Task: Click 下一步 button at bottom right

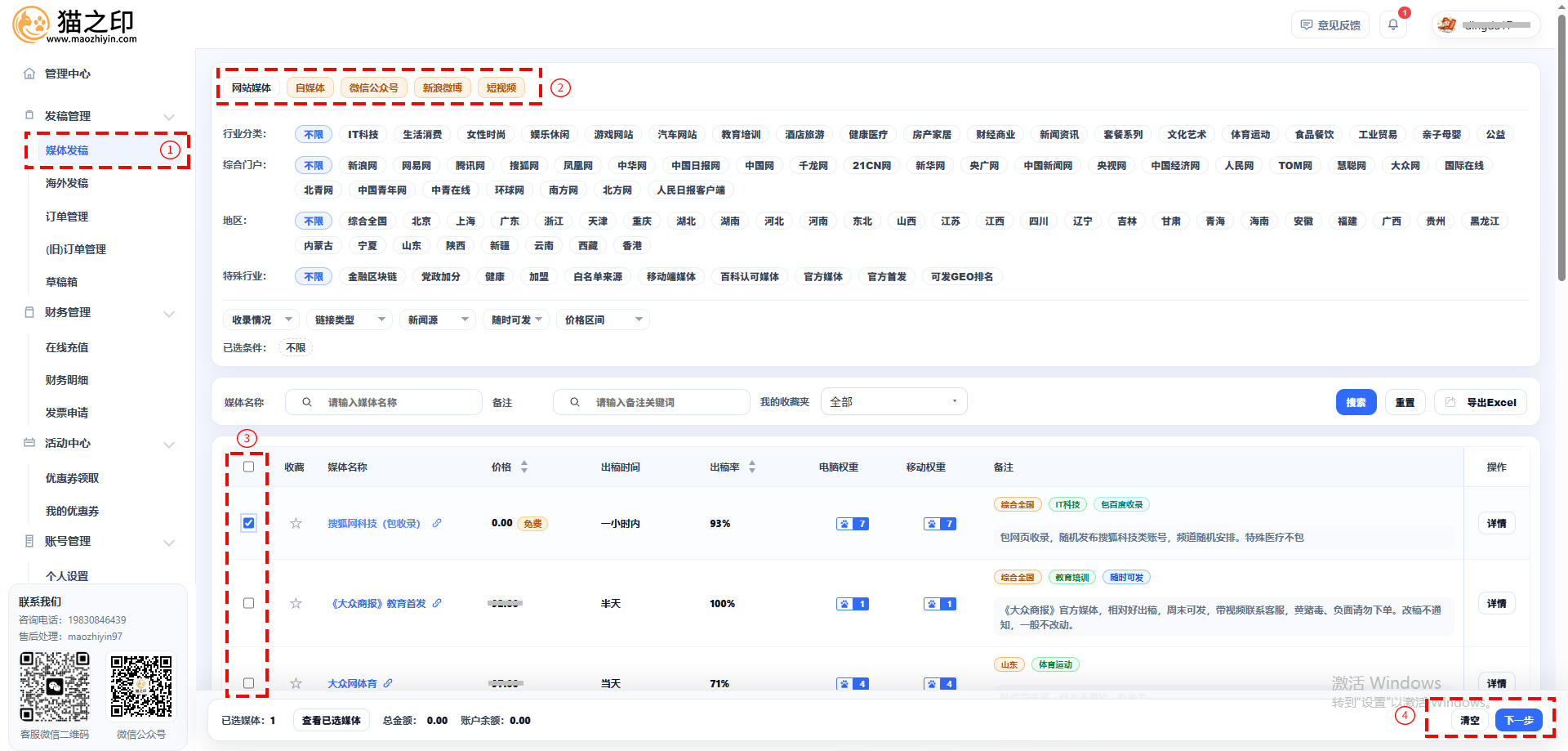Action: pos(1518,720)
